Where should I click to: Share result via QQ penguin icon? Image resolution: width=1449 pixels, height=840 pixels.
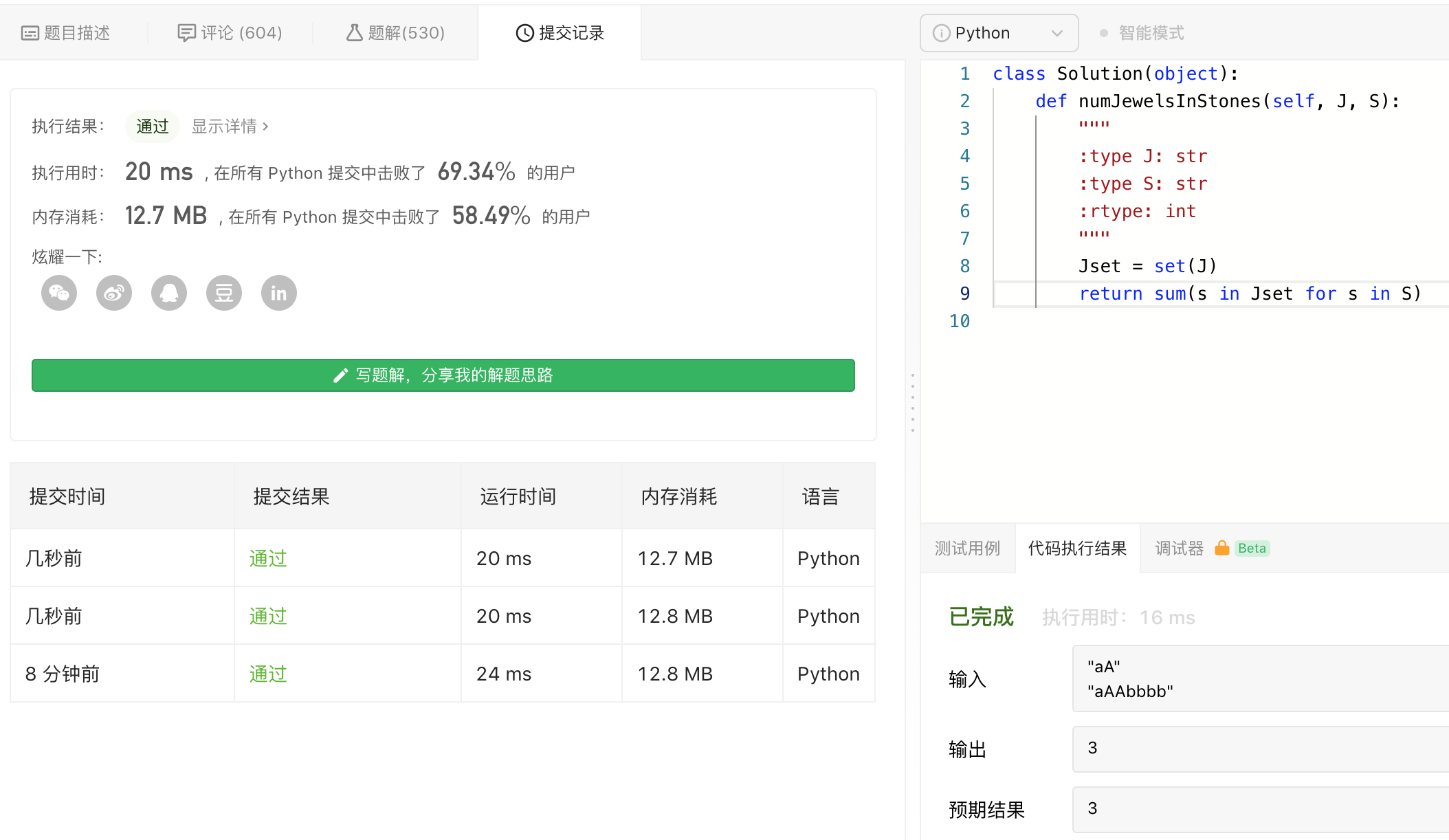pyautogui.click(x=169, y=294)
